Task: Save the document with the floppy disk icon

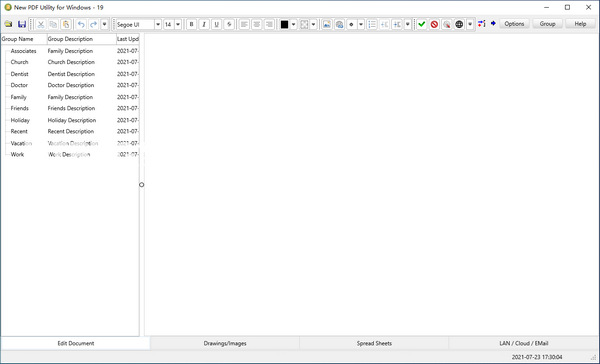Action: click(x=22, y=24)
